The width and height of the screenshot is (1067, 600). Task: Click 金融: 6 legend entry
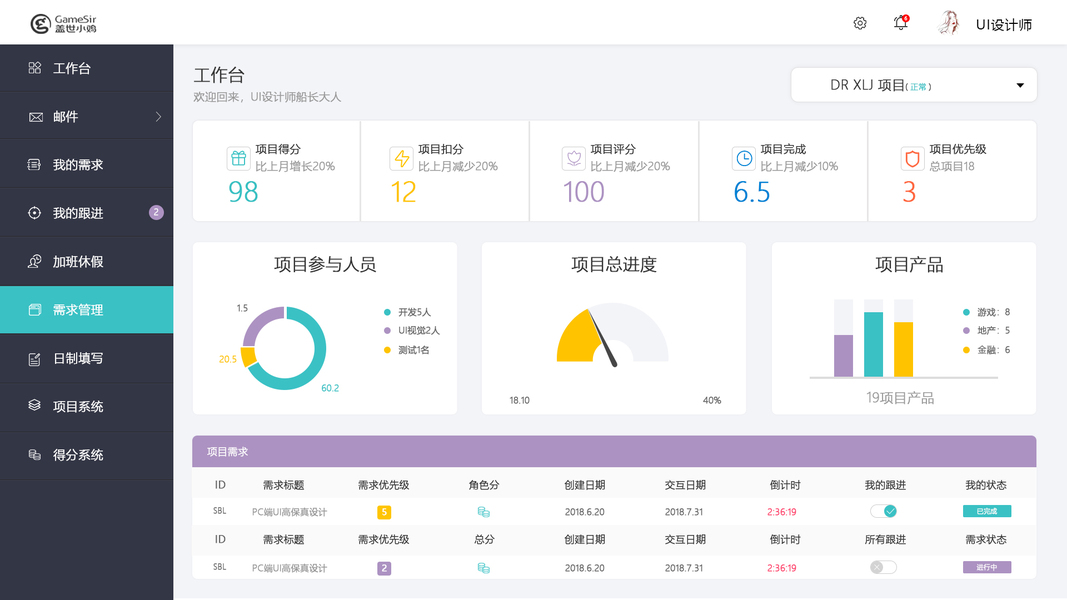[987, 350]
